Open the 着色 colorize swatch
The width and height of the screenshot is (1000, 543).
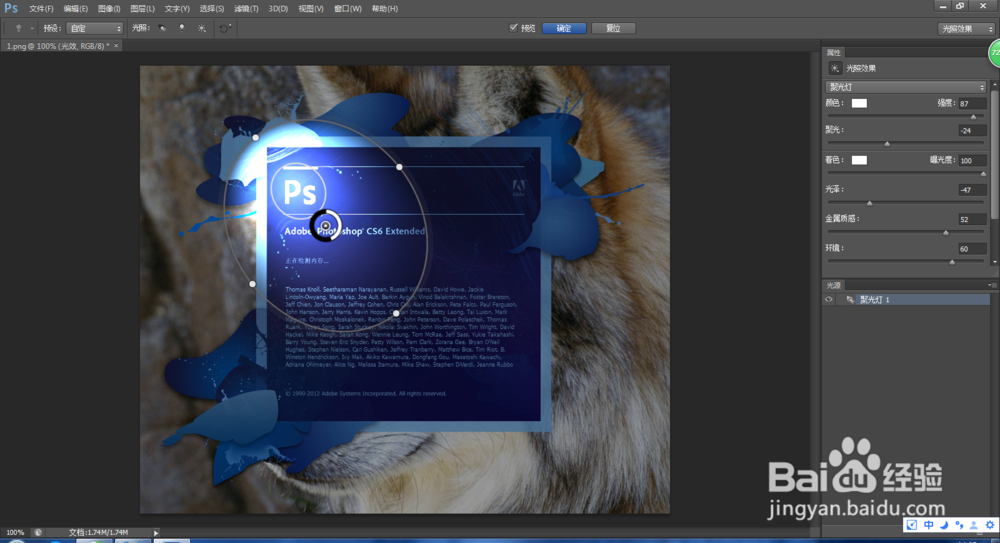click(x=859, y=160)
